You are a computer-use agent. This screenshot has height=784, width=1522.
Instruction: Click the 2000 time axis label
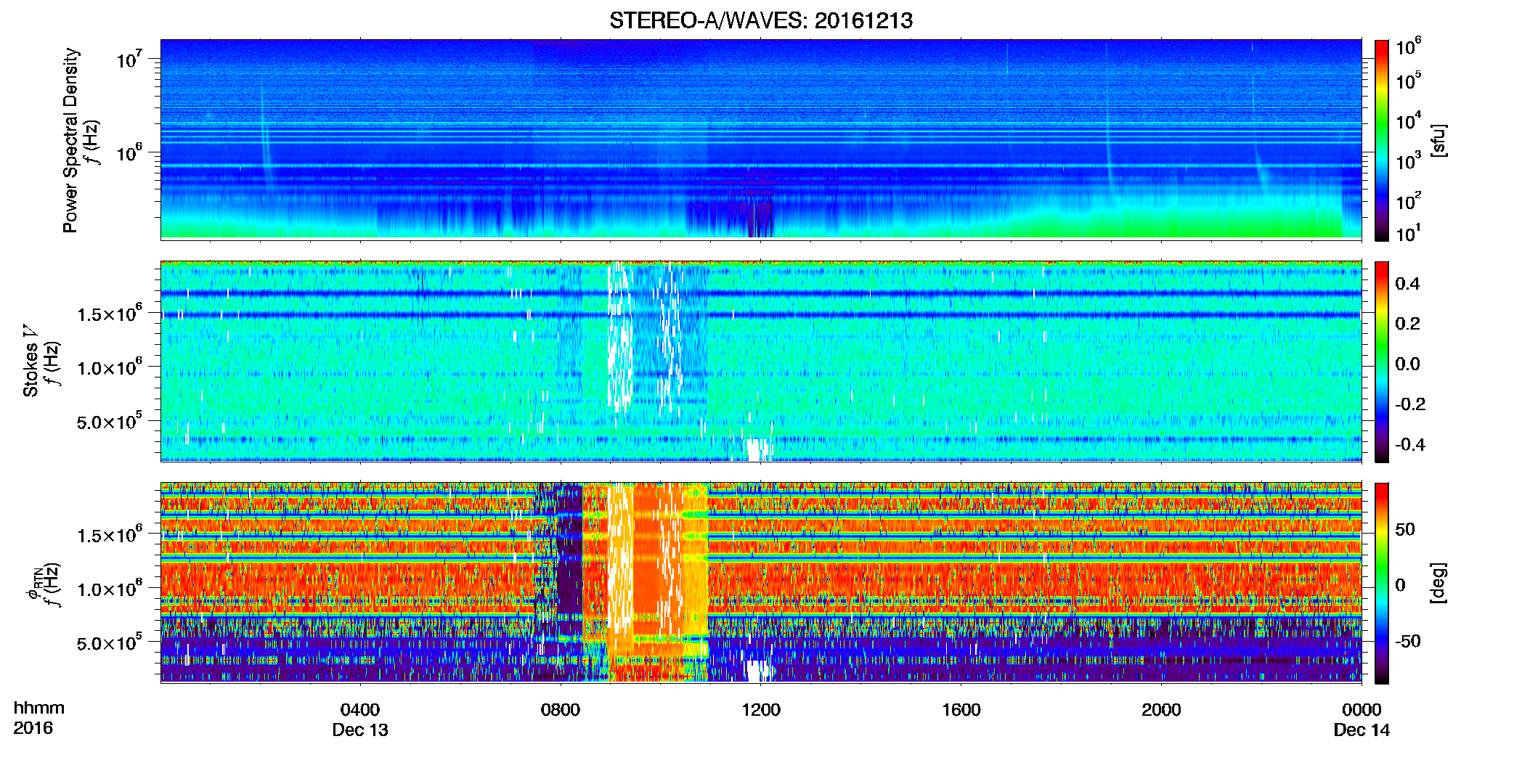pyautogui.click(x=1161, y=710)
